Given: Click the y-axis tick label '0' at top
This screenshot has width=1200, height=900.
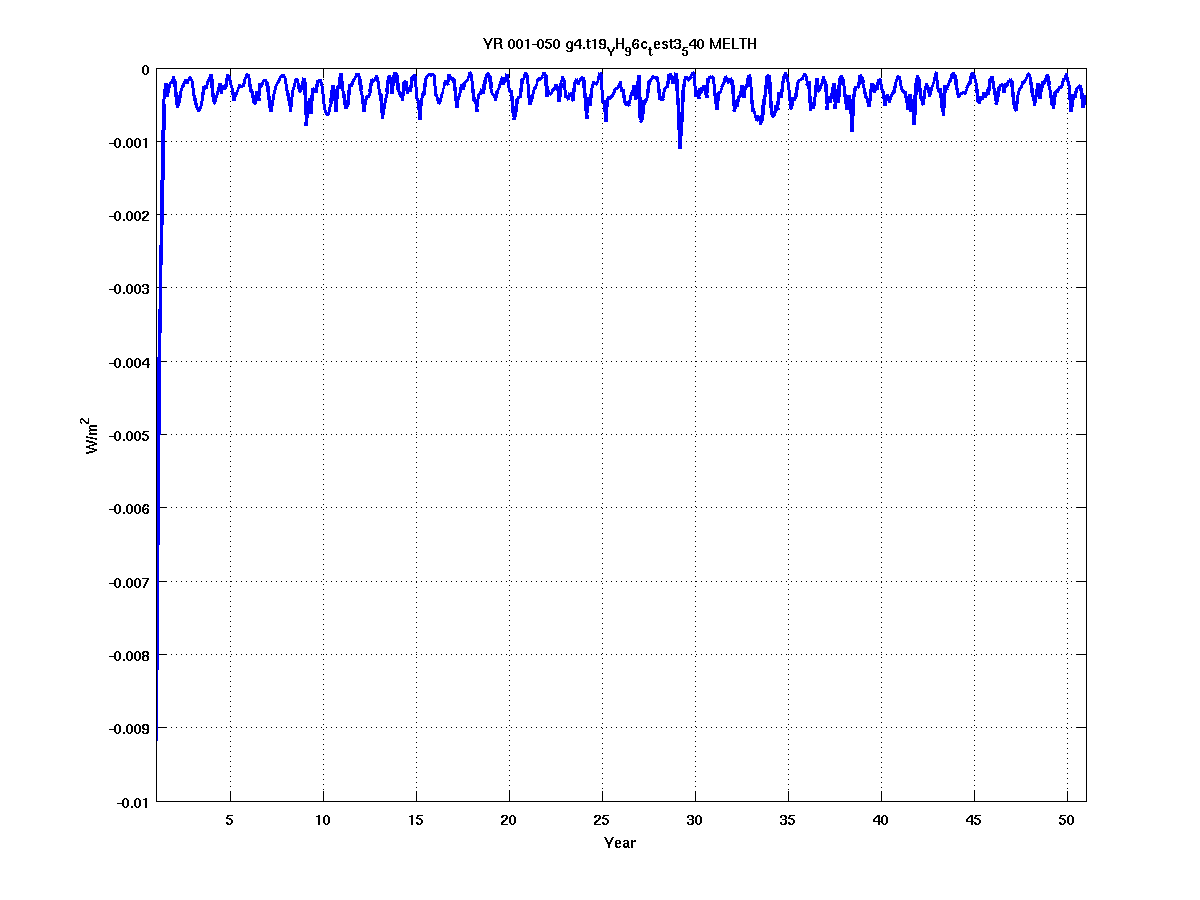Looking at the screenshot, I should point(145,70).
